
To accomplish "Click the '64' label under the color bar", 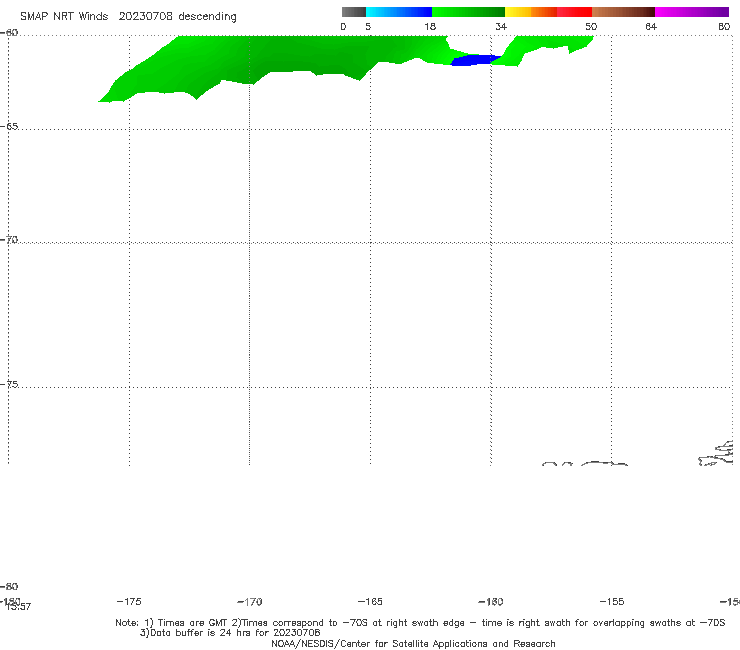I will pos(651,26).
